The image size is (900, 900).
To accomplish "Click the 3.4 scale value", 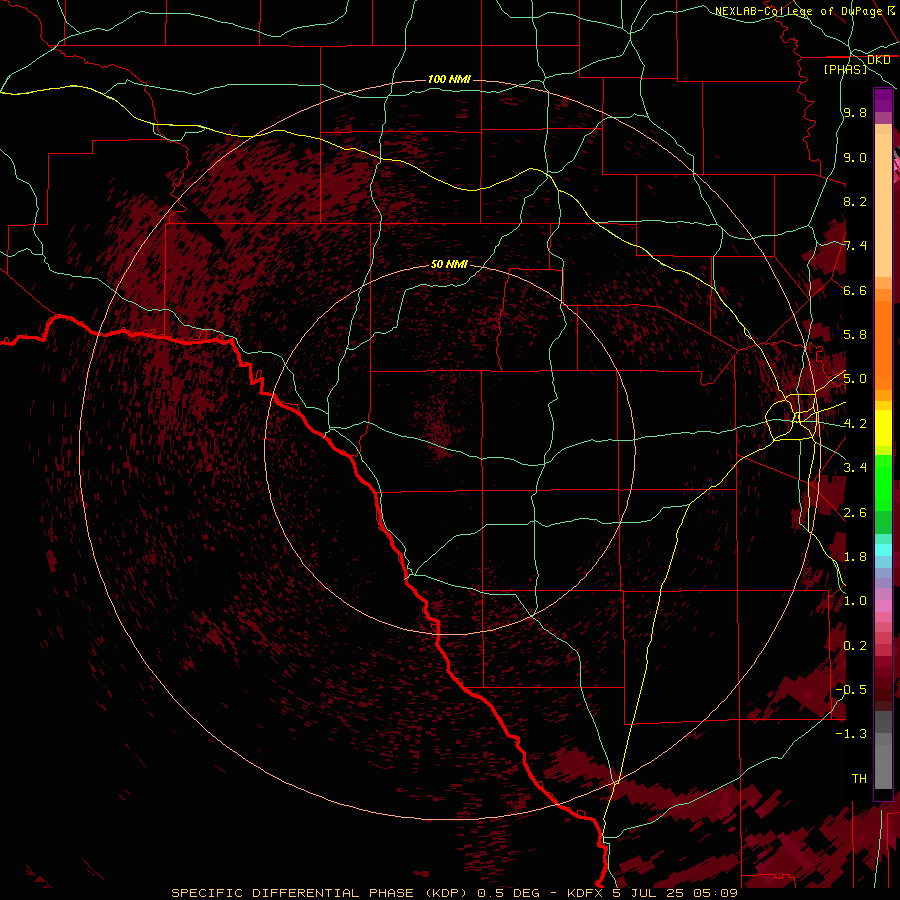I will click(x=855, y=468).
